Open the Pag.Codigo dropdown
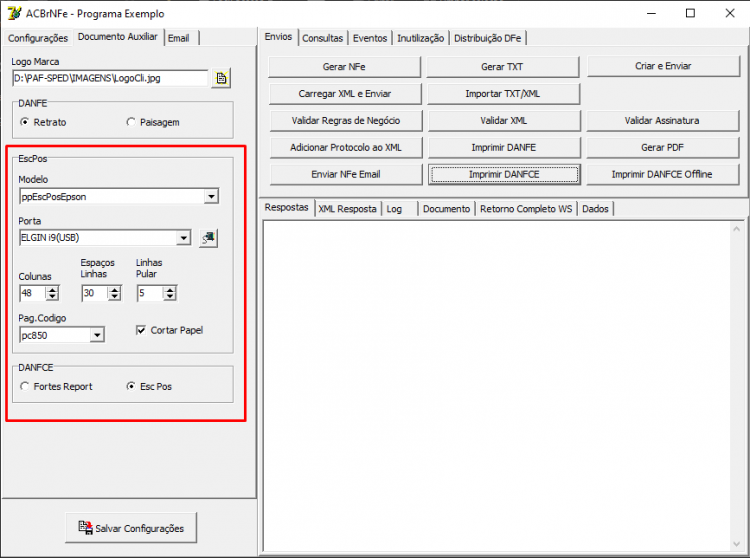The width and height of the screenshot is (750, 558). [x=97, y=335]
